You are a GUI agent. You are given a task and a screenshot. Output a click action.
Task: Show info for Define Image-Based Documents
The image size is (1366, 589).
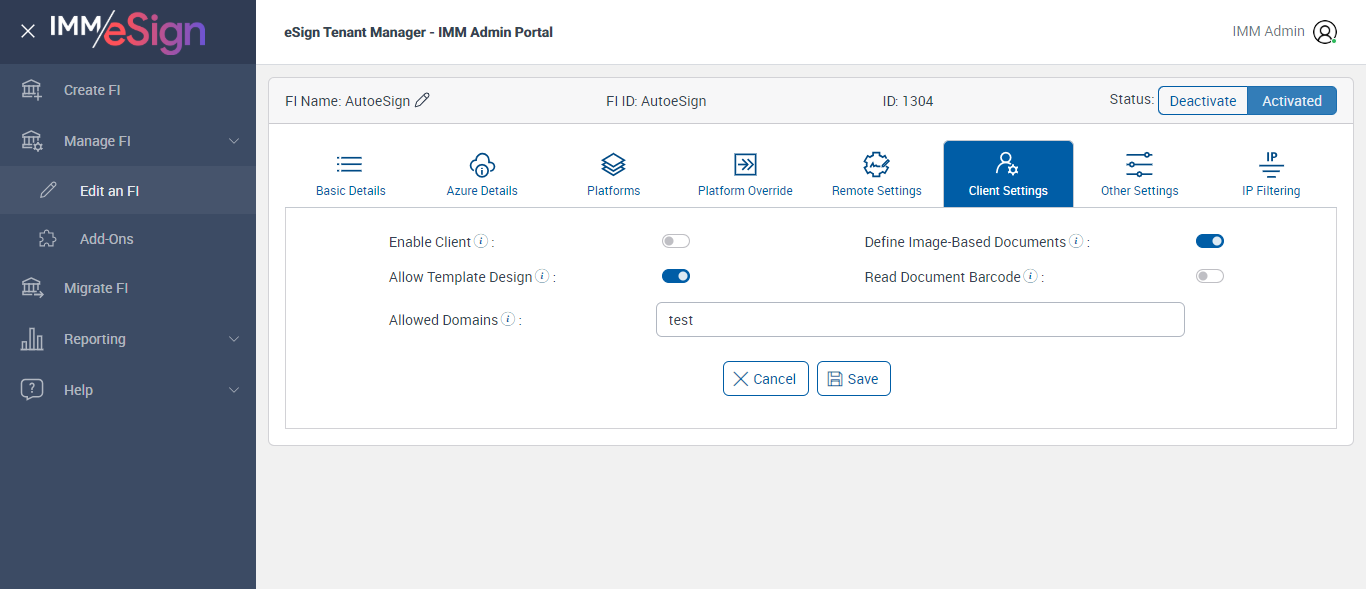tap(1076, 241)
